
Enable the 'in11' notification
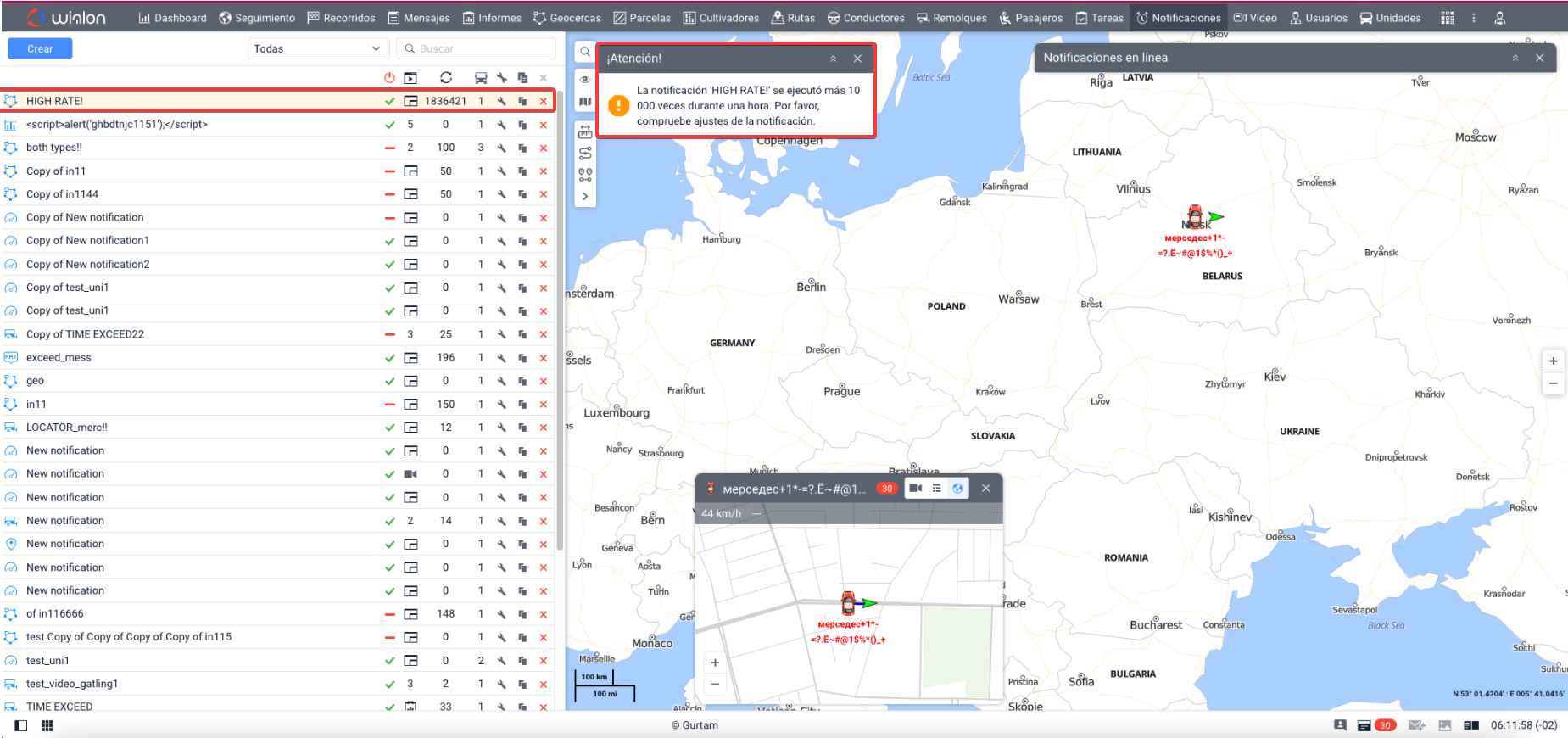(x=390, y=405)
